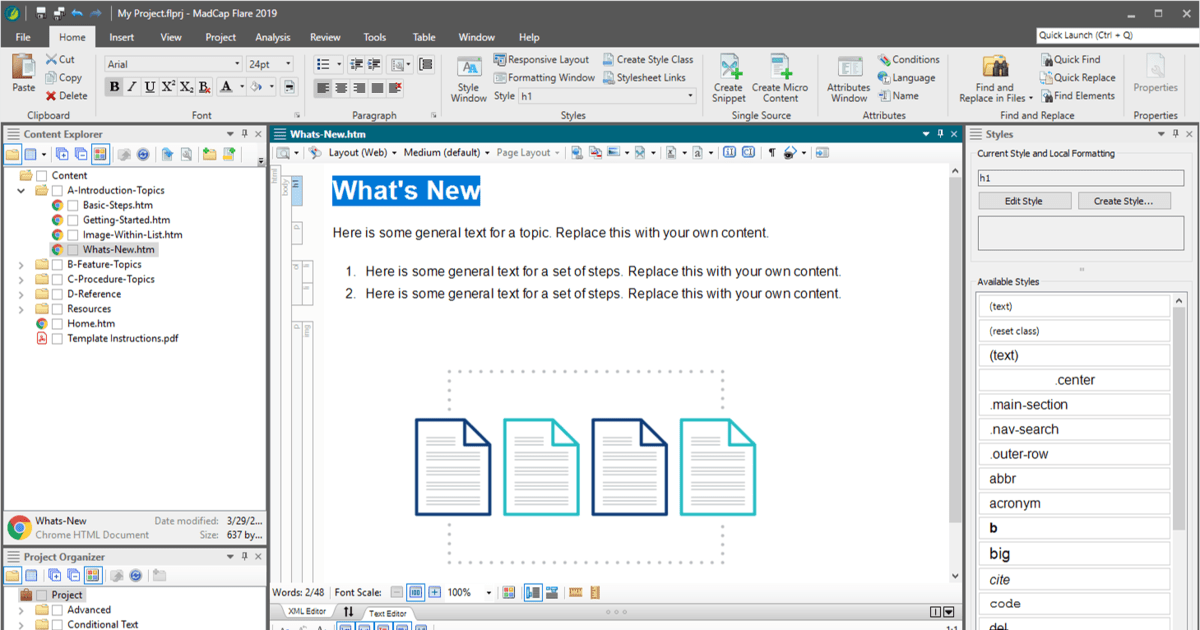Toggle align left paragraph
This screenshot has width=1200, height=630.
point(323,88)
